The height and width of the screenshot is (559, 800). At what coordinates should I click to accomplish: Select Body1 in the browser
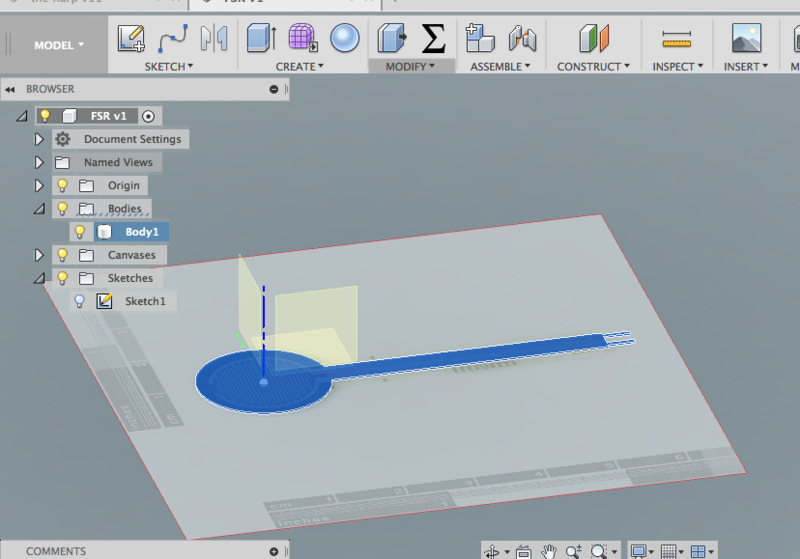coord(142,232)
